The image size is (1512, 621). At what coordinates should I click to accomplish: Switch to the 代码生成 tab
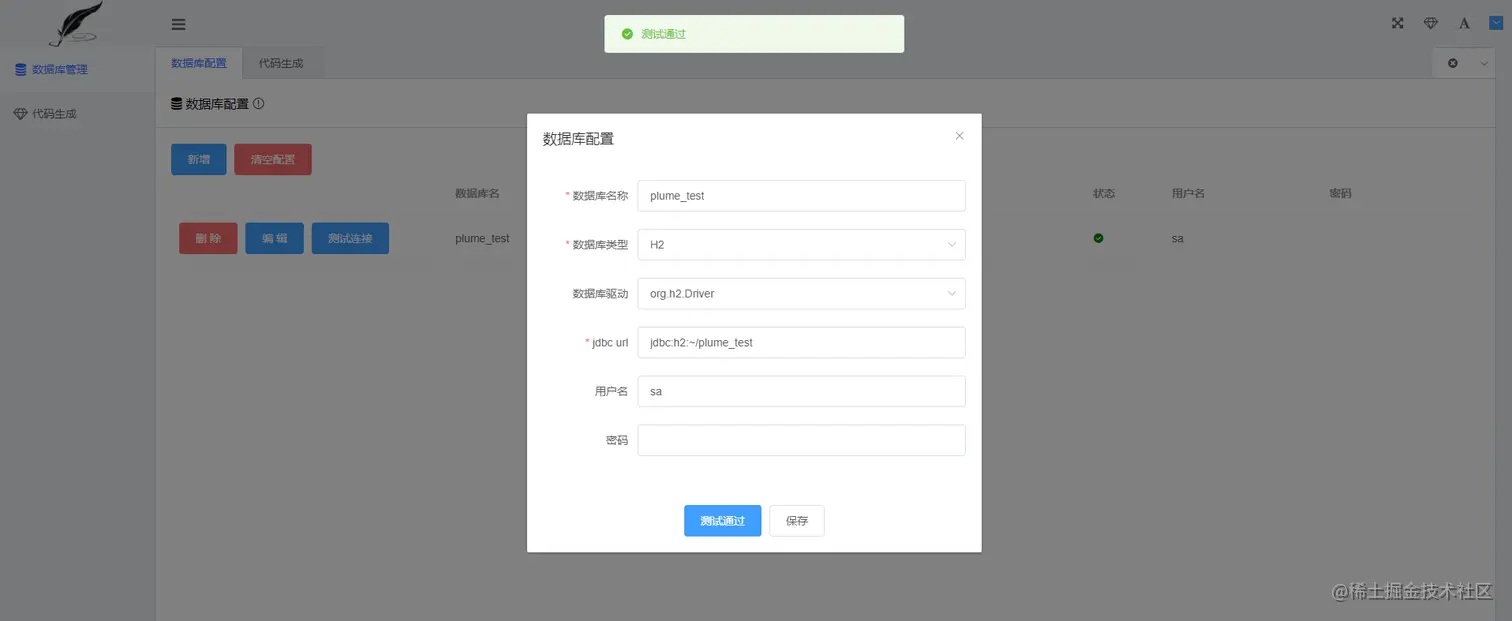coord(281,63)
